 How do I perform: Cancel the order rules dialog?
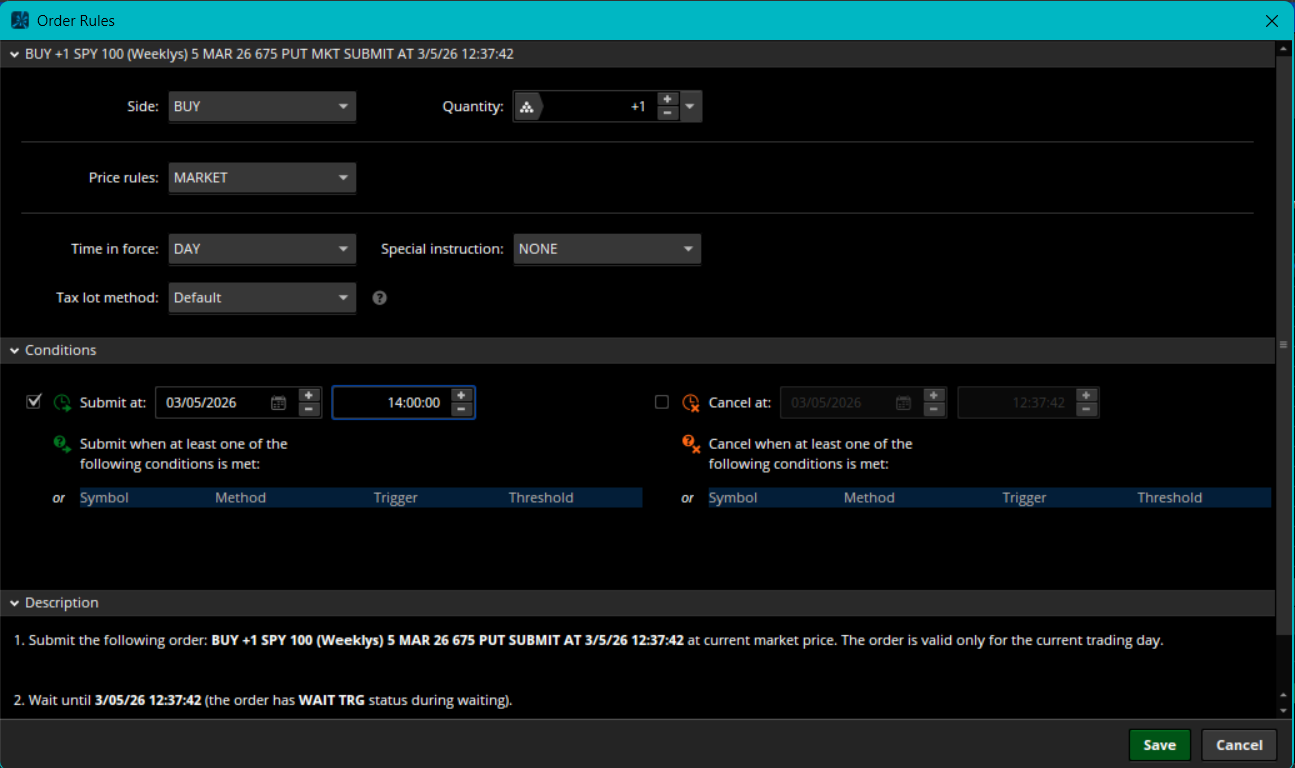tap(1239, 745)
